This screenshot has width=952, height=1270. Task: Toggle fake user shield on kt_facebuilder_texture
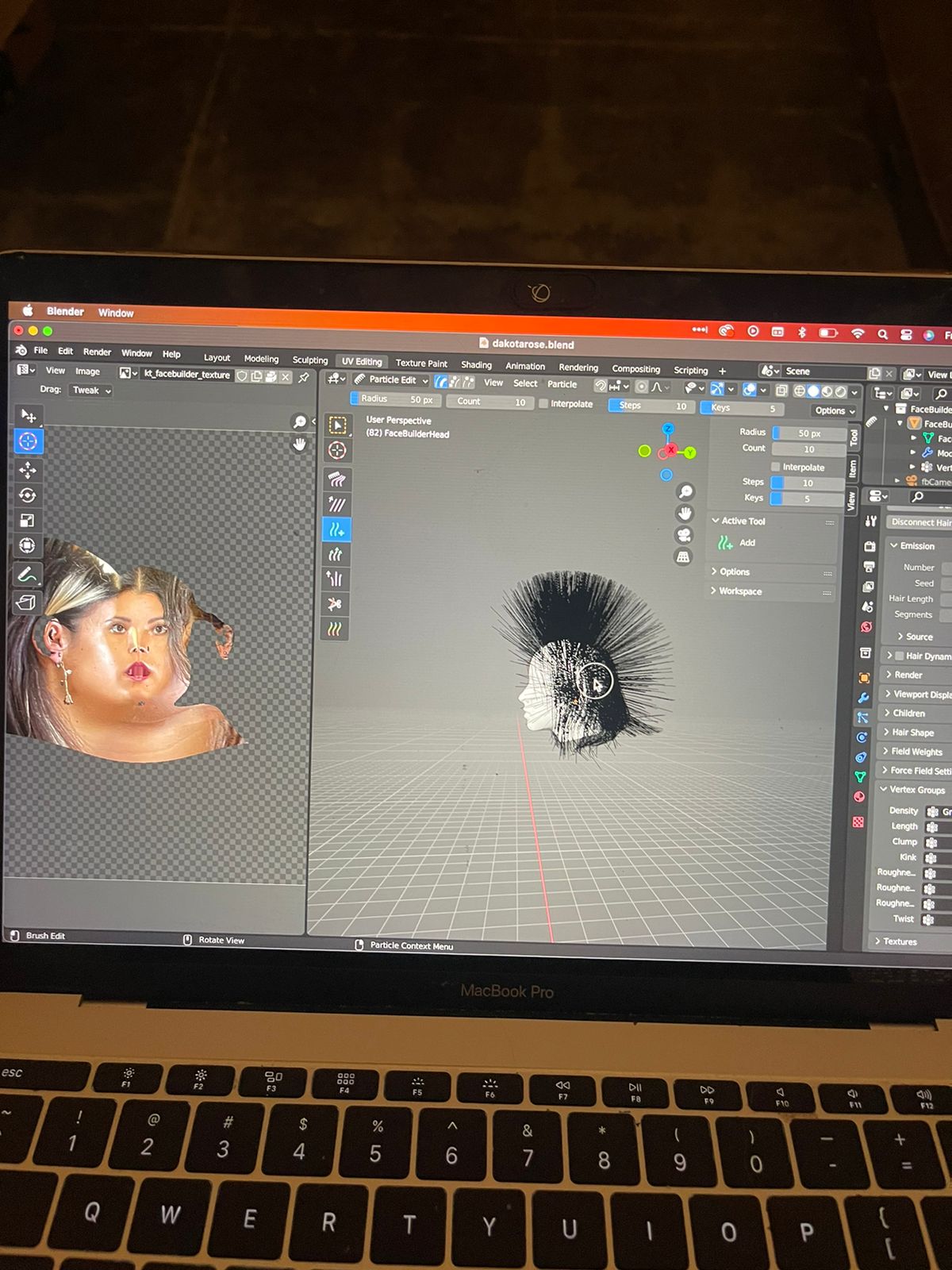click(x=242, y=376)
